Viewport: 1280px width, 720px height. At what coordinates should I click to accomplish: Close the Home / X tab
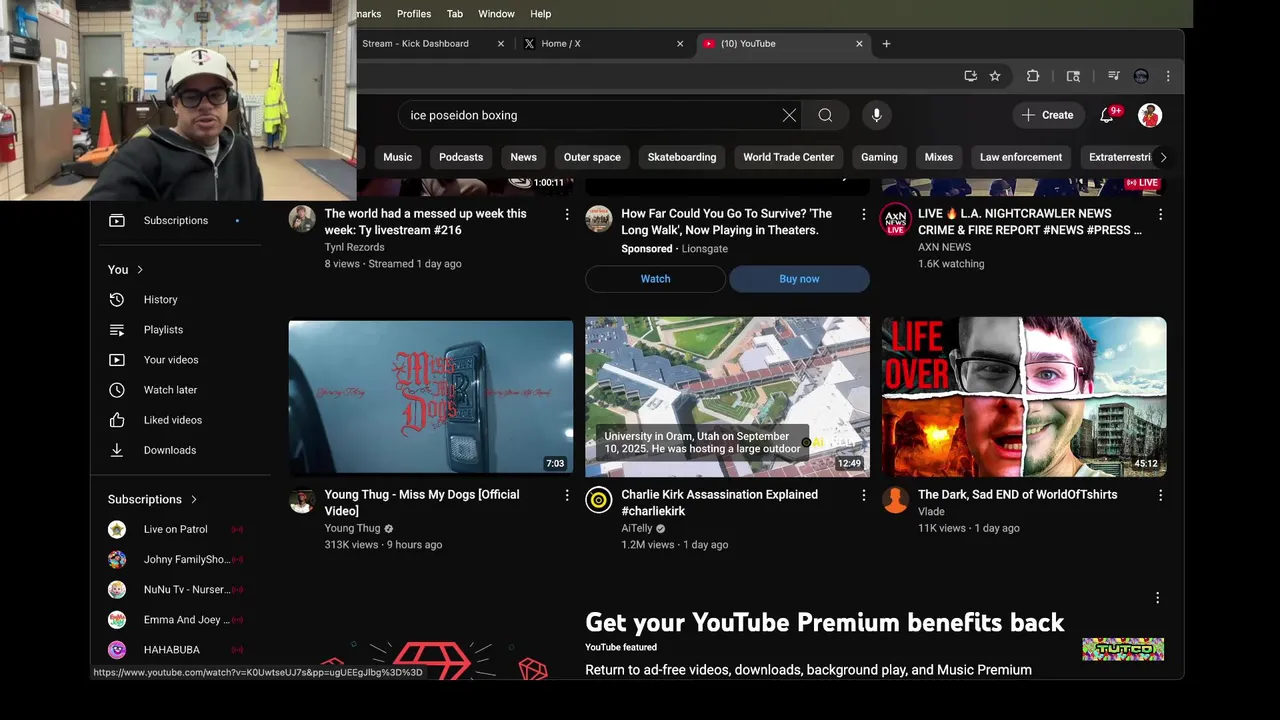click(680, 44)
